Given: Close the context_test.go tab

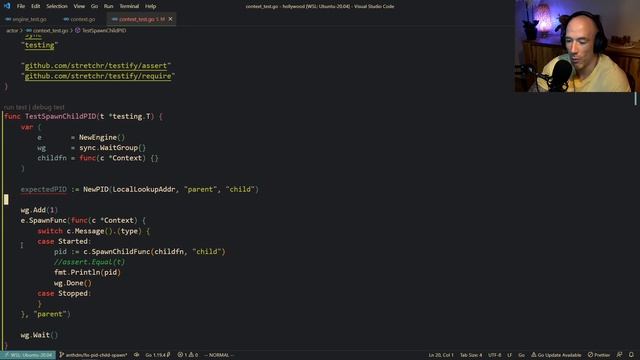Looking at the screenshot, I should [x=171, y=19].
